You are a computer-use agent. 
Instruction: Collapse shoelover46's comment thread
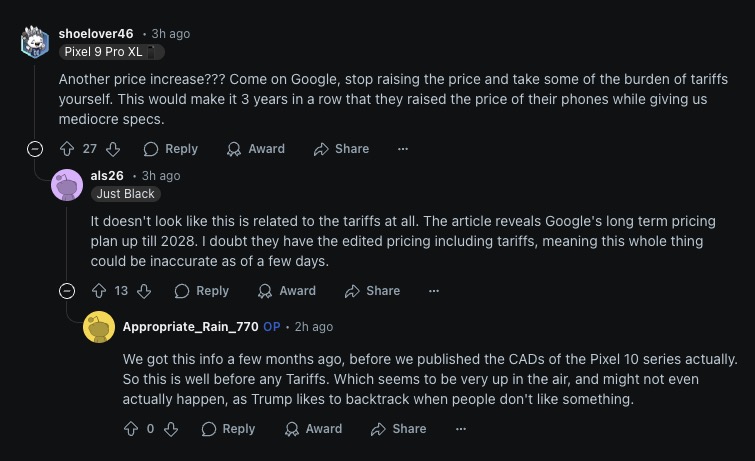tap(35, 149)
